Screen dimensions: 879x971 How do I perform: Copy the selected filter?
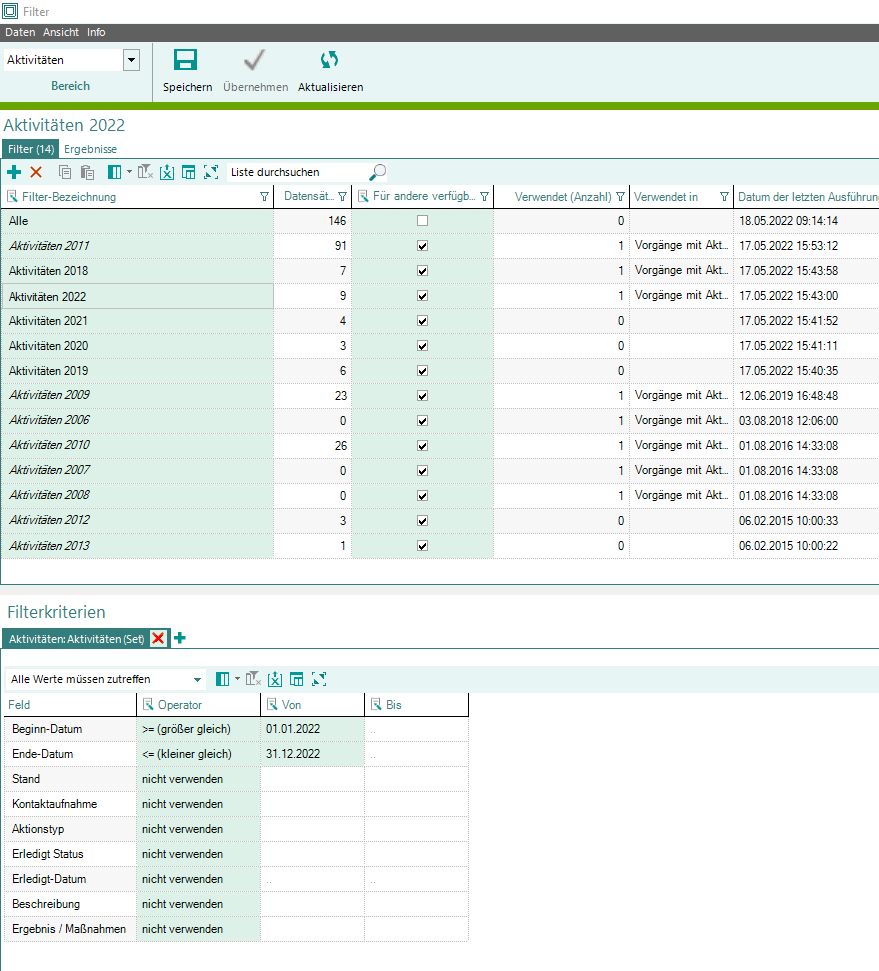pos(65,172)
